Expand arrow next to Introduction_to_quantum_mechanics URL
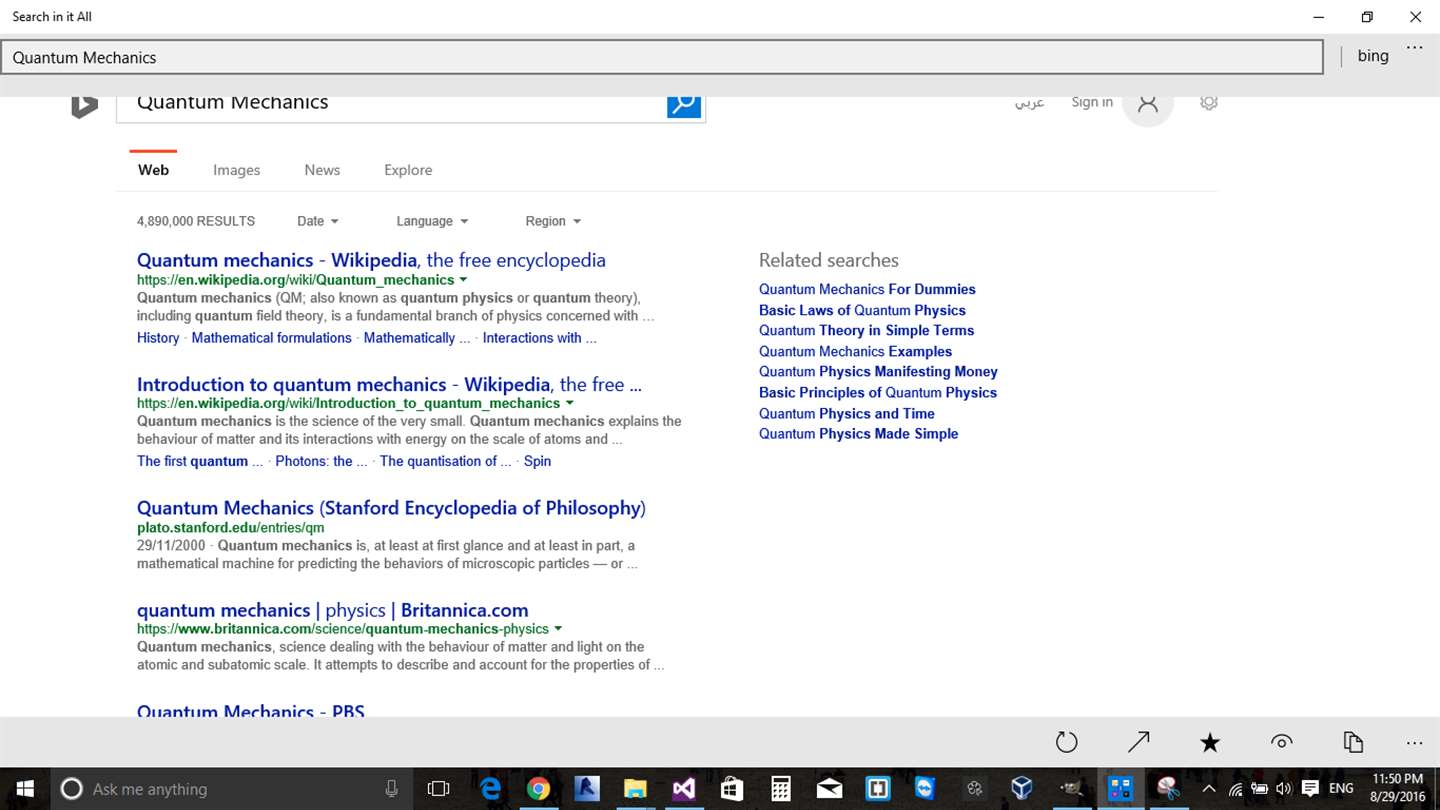1440x810 pixels. (x=569, y=403)
